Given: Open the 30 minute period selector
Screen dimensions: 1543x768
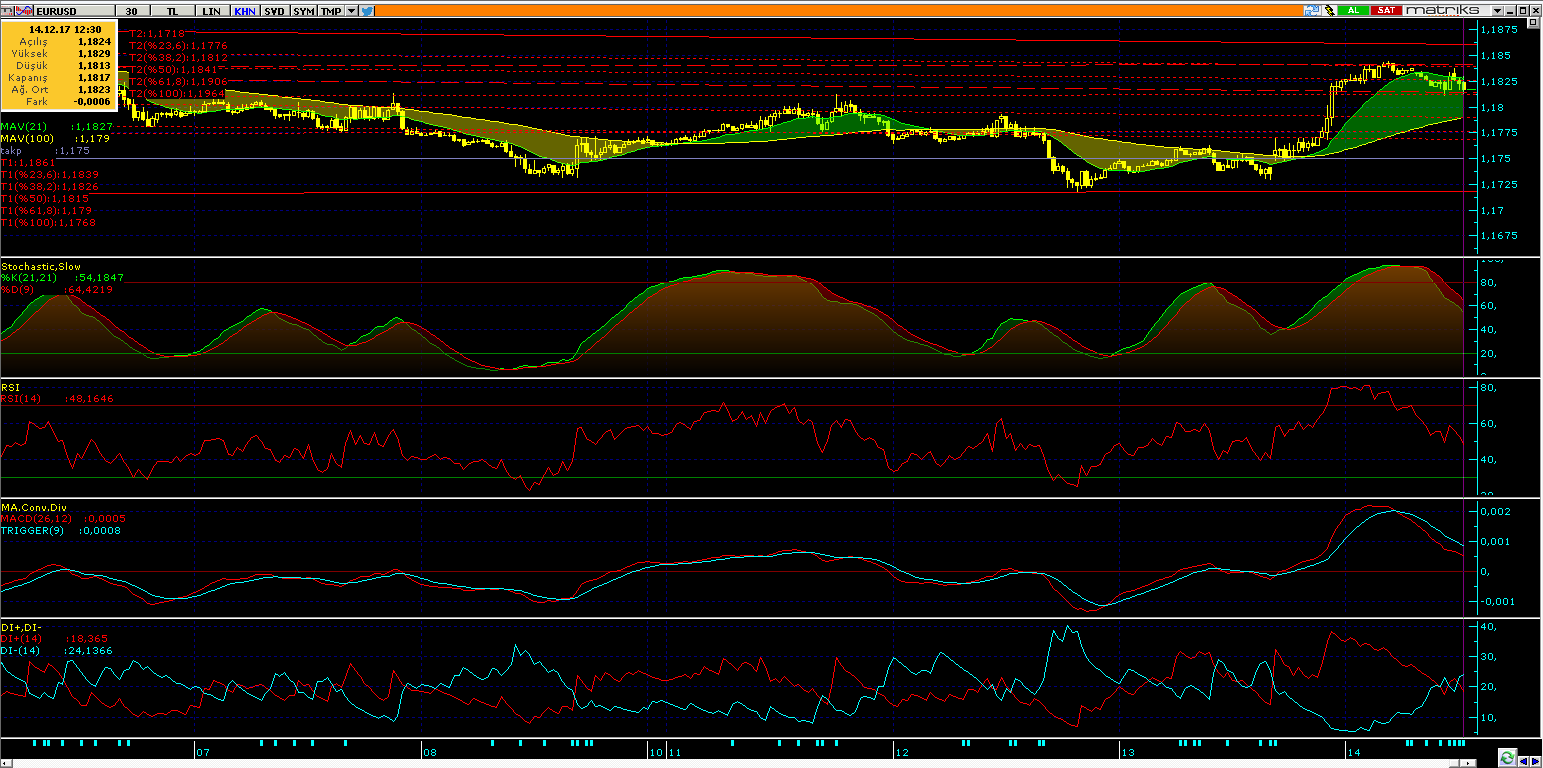Looking at the screenshot, I should [131, 10].
